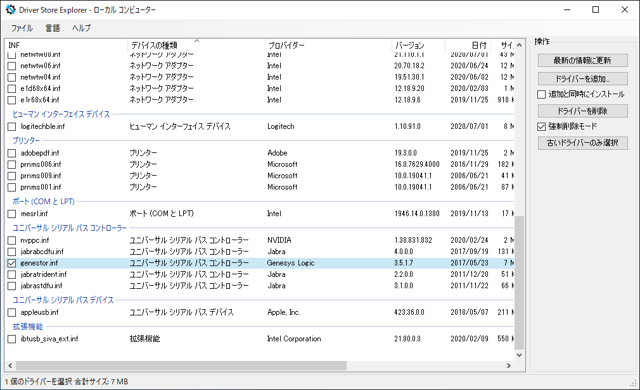Check the netwtw04.inf driver checkbox
The image size is (640, 390).
(12, 77)
